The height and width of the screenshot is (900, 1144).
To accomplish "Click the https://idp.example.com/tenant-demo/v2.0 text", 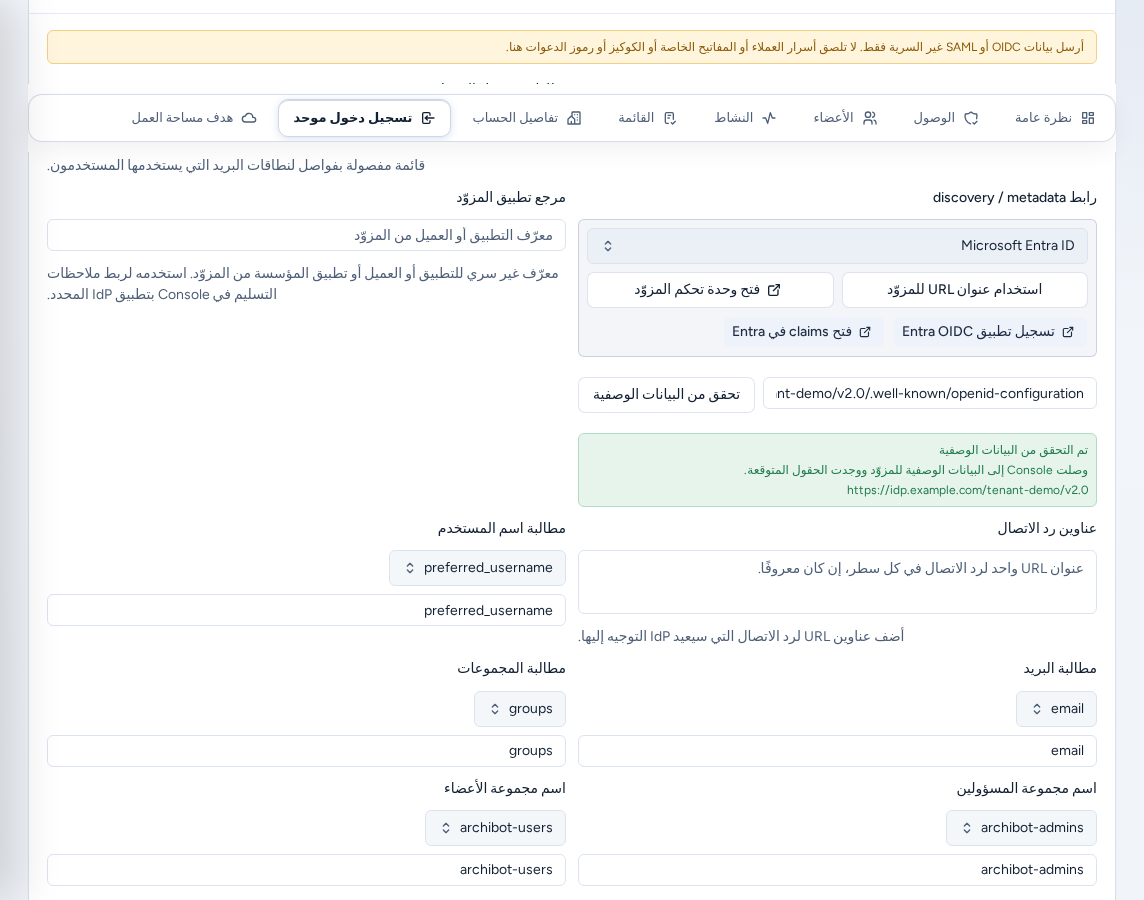I will click(x=967, y=490).
